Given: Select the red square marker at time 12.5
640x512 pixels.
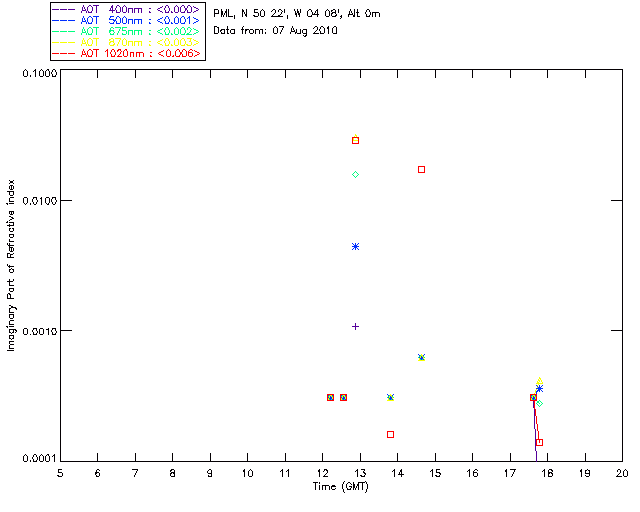Looking at the screenshot, I should tap(344, 398).
